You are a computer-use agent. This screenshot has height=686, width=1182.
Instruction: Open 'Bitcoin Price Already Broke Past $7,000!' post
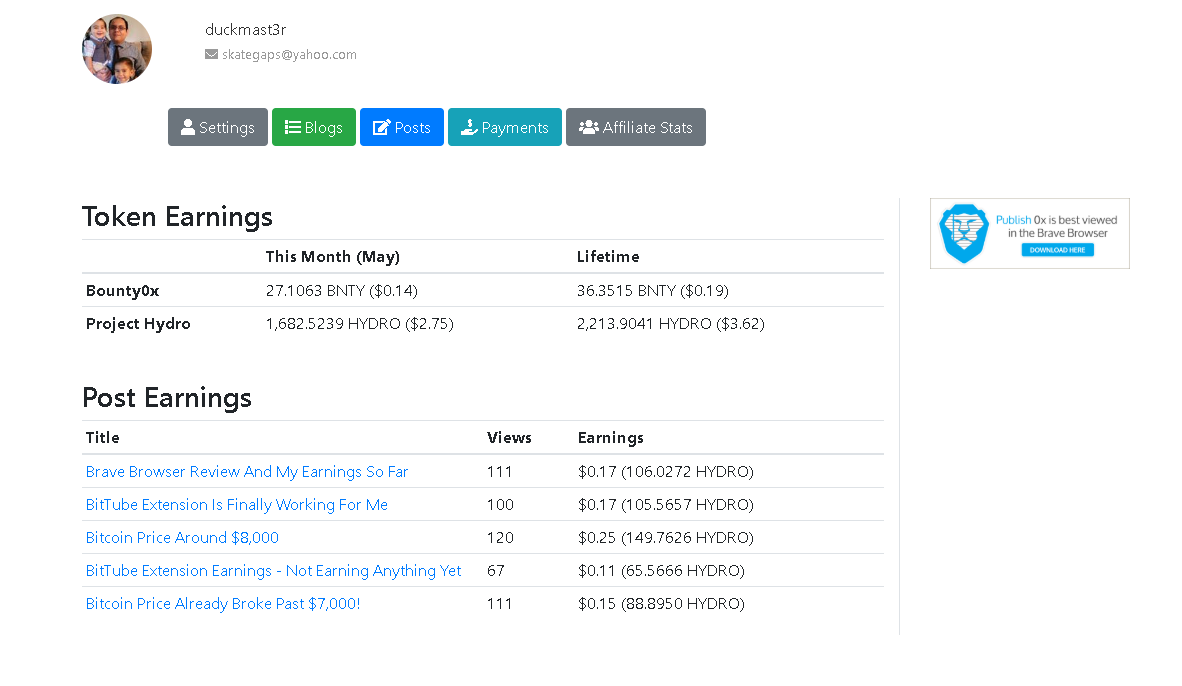(222, 604)
